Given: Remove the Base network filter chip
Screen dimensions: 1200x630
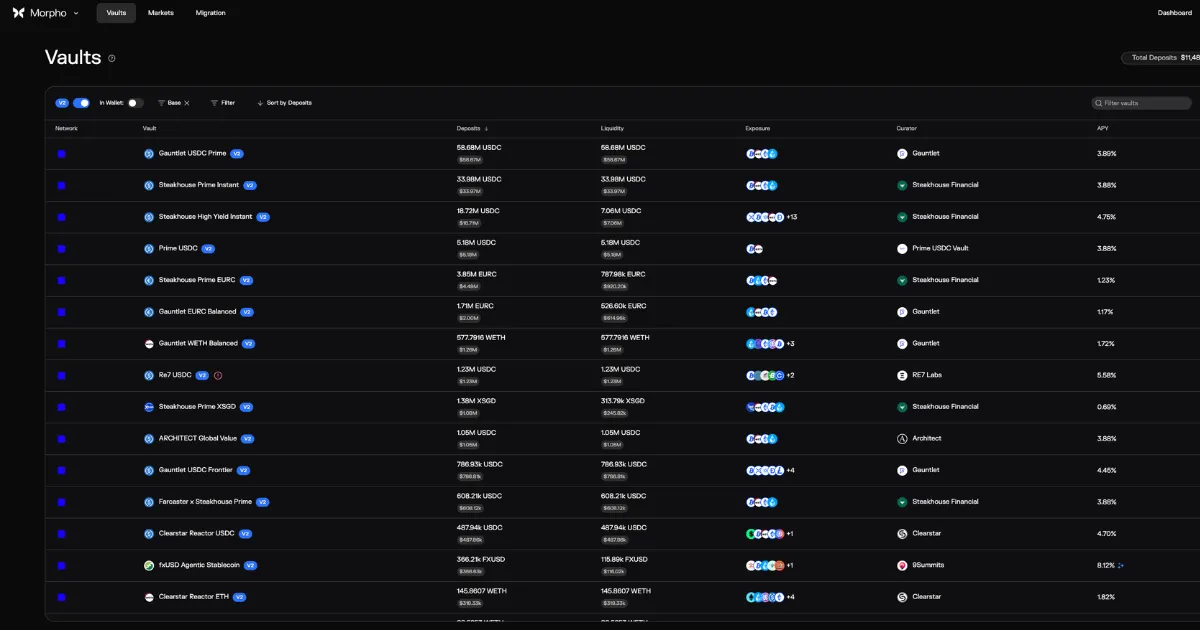Looking at the screenshot, I should [185, 102].
